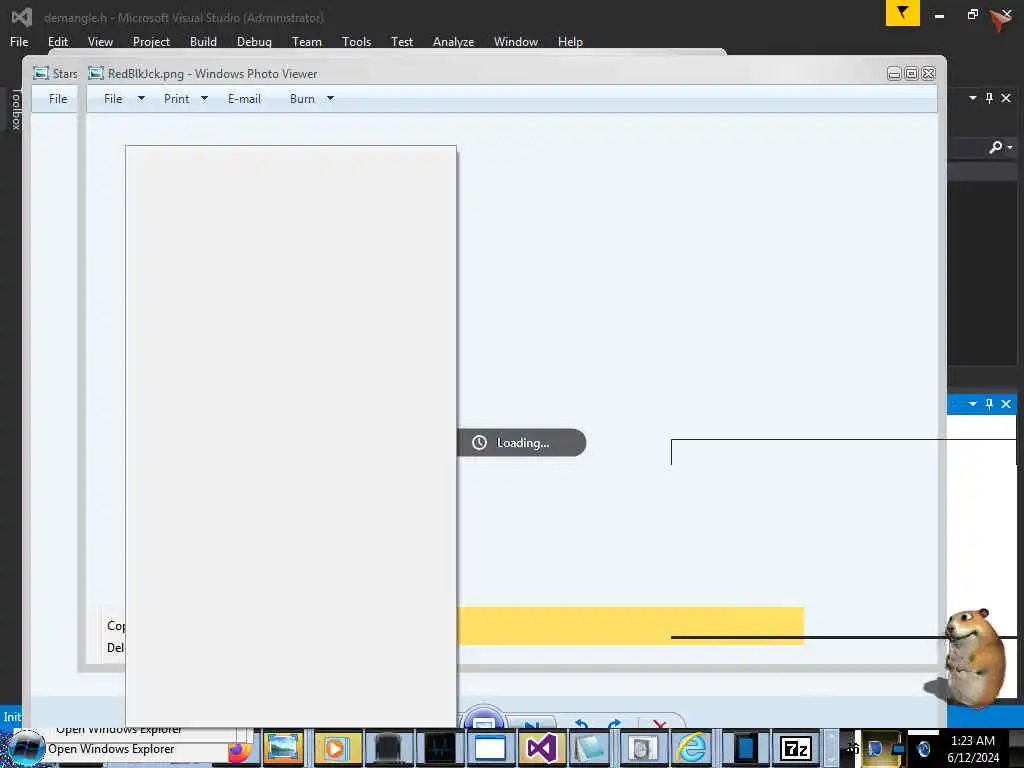Open the Visual Studio Edit menu
This screenshot has height=768, width=1024.
point(58,42)
